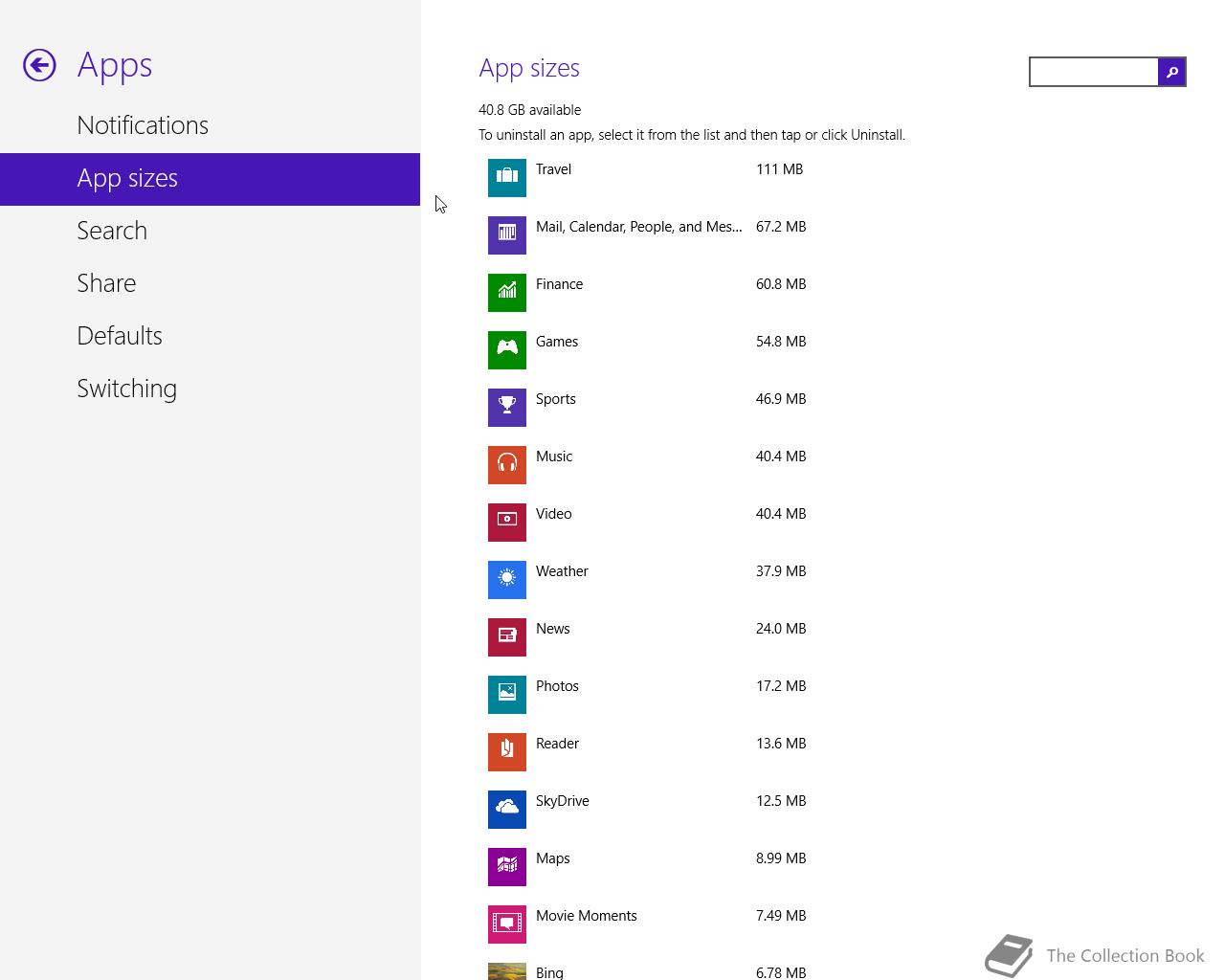
Task: Select the Travel app name
Action: [553, 169]
